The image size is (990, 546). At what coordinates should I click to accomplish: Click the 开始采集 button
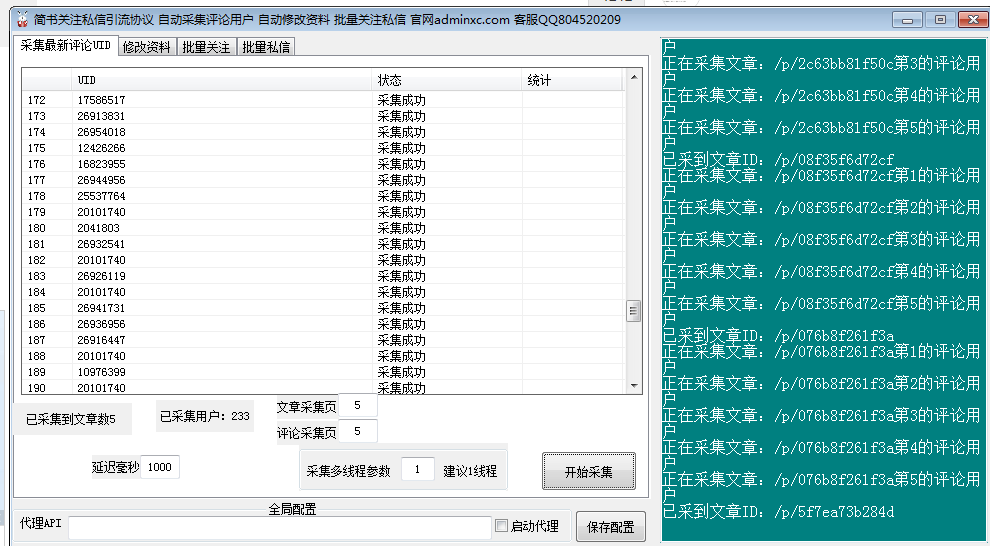point(588,472)
